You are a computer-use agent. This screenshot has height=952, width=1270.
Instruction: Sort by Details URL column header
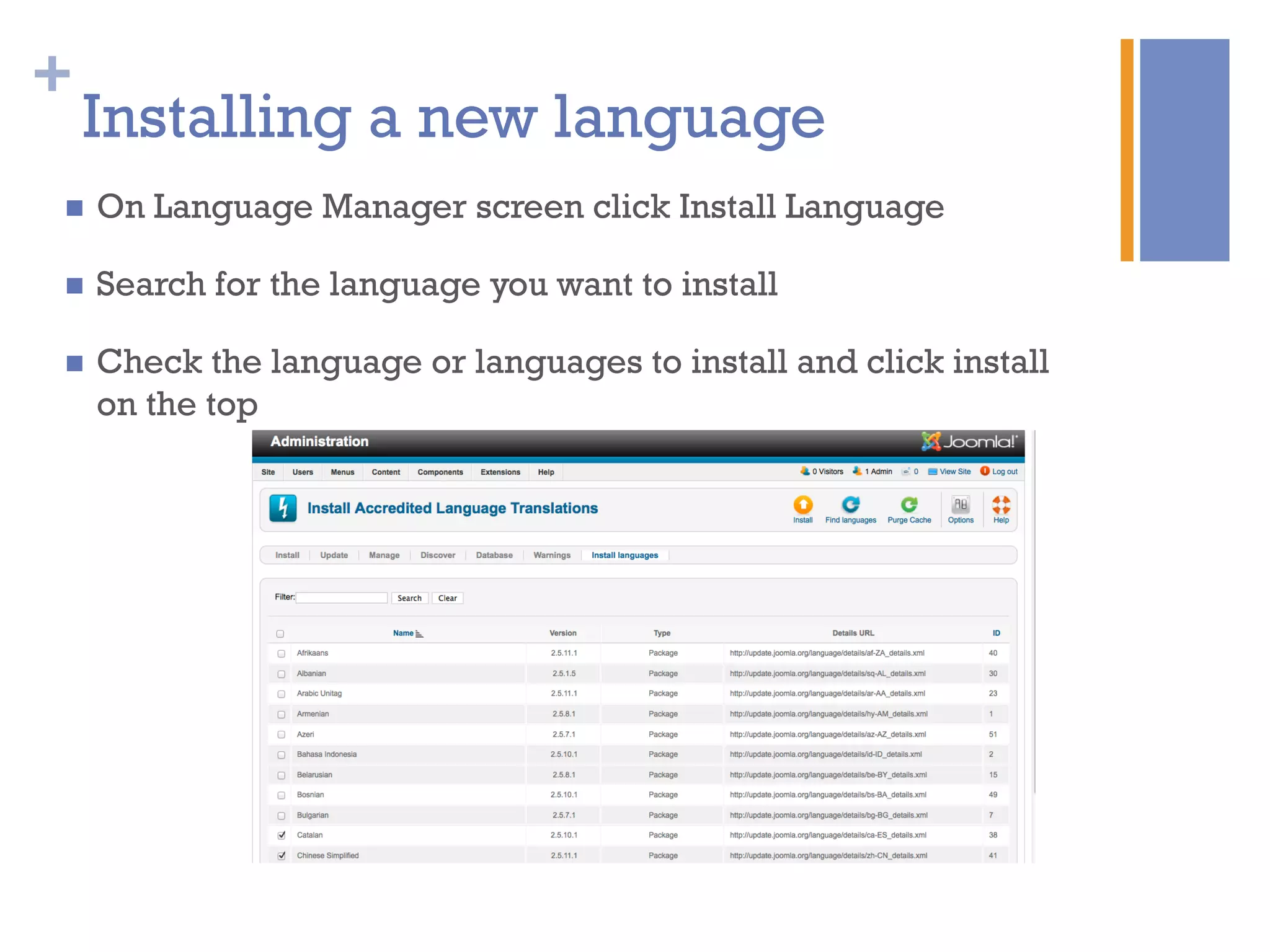pos(853,633)
